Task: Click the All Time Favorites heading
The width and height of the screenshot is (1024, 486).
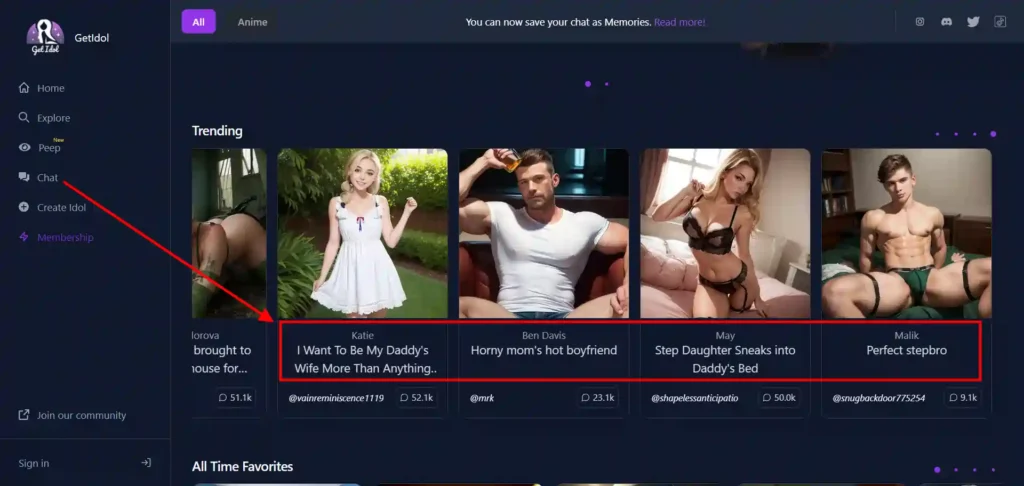Action: pos(242,466)
